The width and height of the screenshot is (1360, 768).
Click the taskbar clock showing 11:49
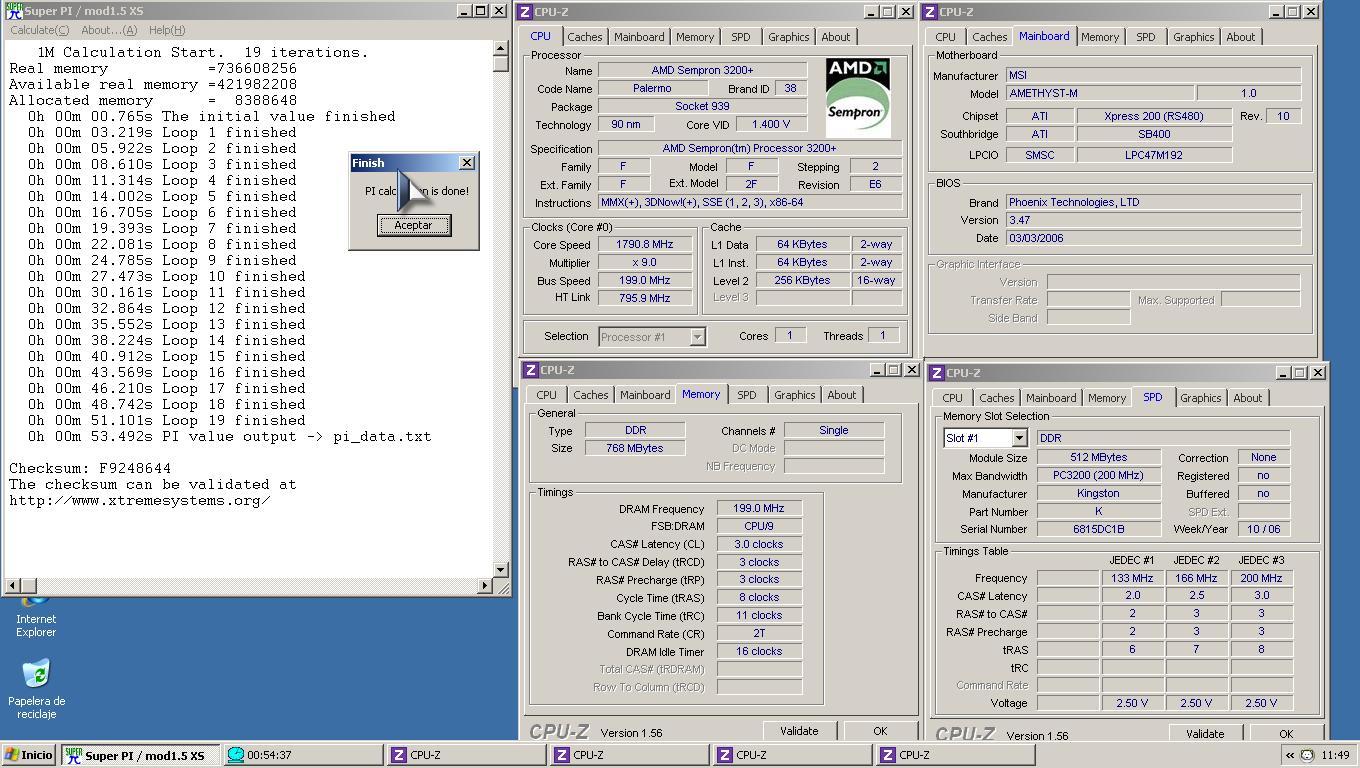tap(1335, 755)
